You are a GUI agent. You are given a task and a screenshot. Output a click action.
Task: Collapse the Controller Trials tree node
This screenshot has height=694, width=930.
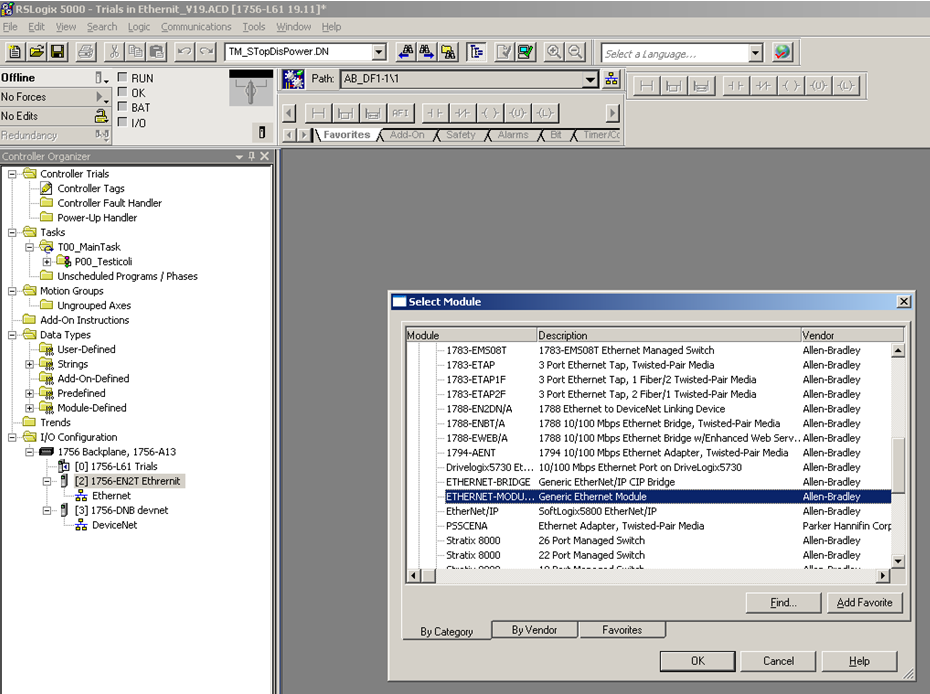tap(12, 174)
